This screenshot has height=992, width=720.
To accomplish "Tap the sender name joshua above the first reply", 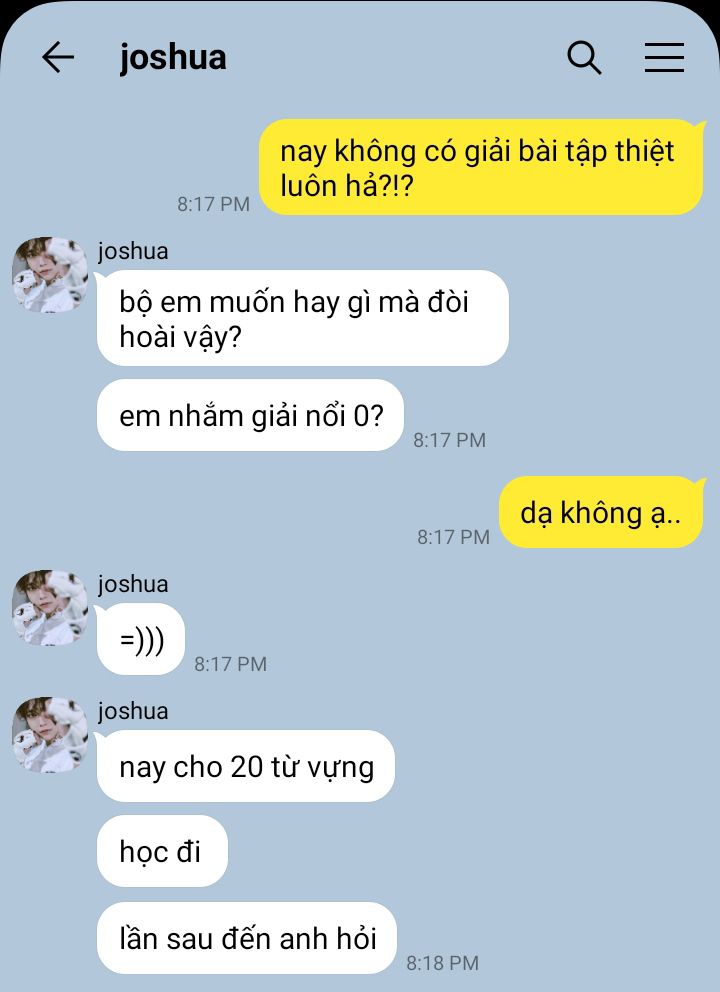I will (x=133, y=252).
